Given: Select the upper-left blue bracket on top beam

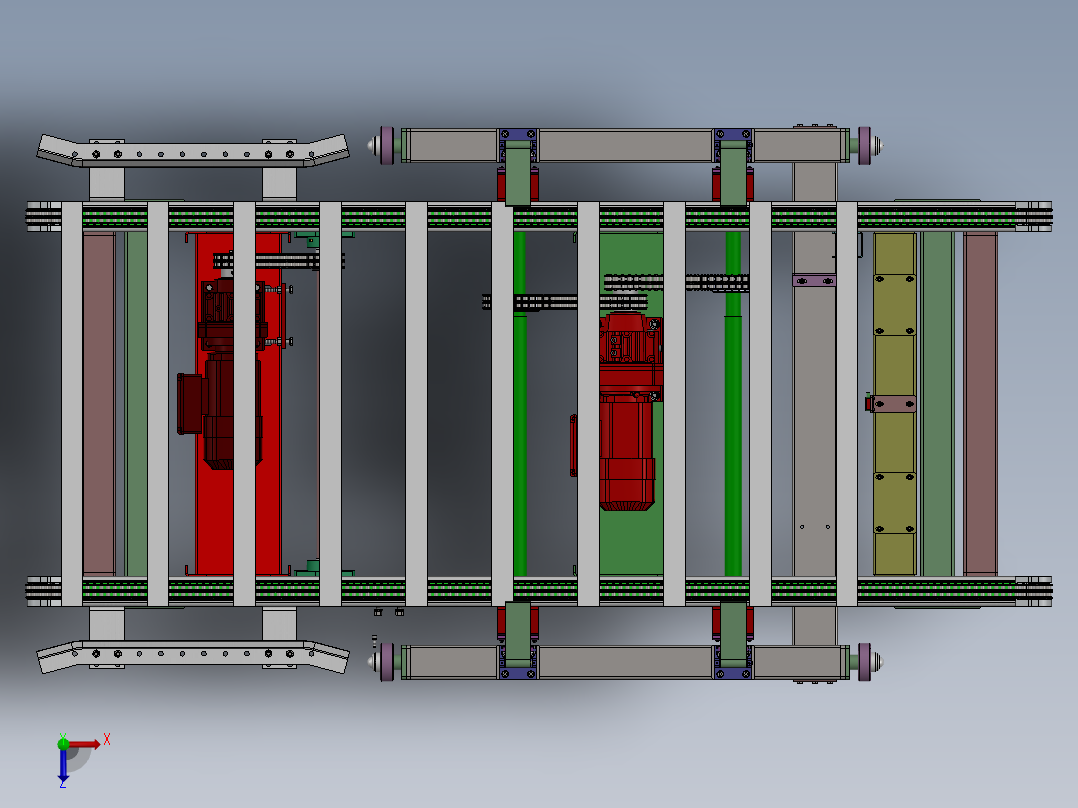Looking at the screenshot, I should click(518, 135).
